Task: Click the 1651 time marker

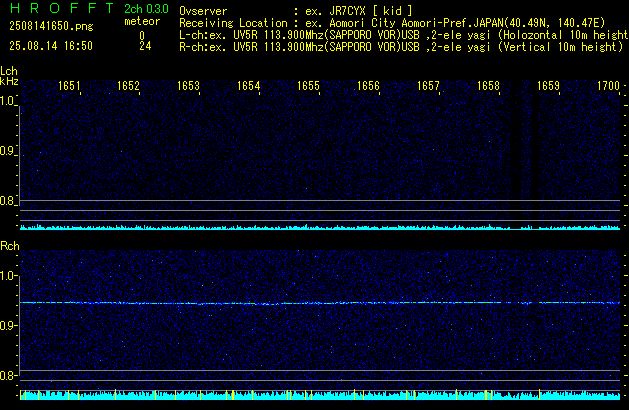Action: pos(69,86)
